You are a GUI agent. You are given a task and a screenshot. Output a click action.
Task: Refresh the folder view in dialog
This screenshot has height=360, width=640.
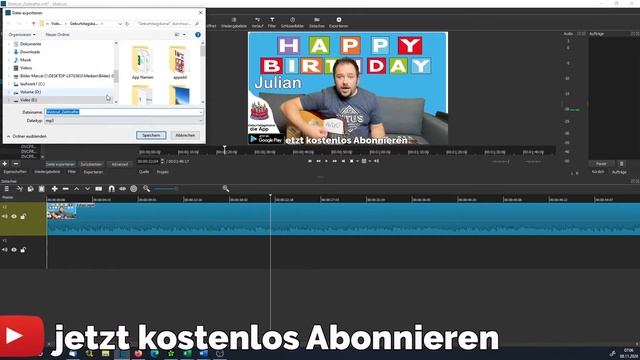click(x=127, y=24)
